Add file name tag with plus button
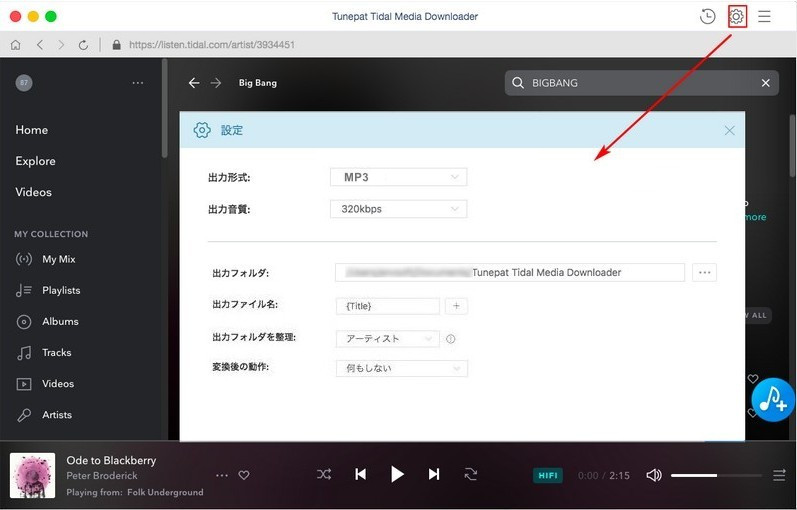This screenshot has width=797, height=510. [456, 306]
